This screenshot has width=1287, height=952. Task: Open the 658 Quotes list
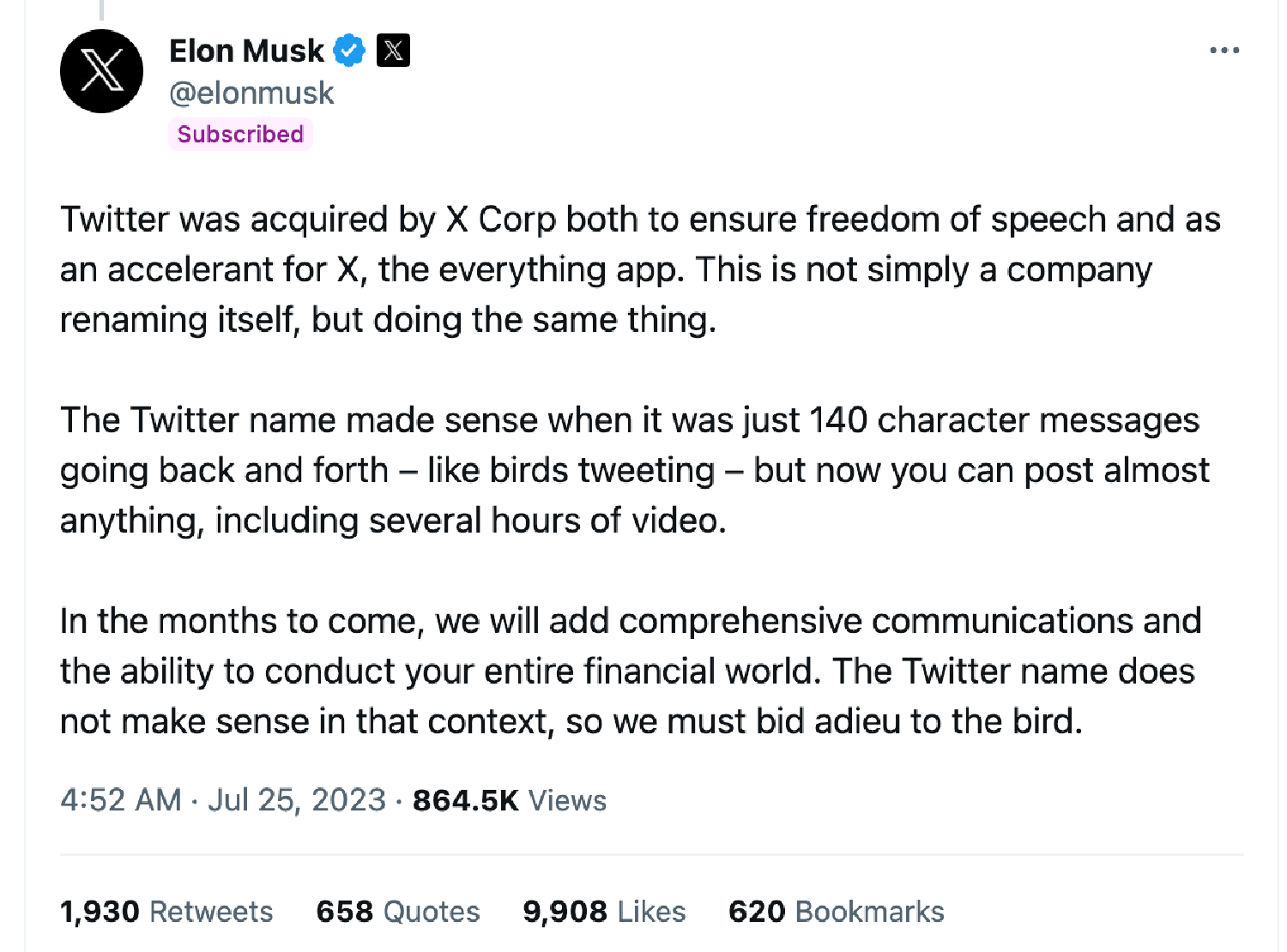398,911
